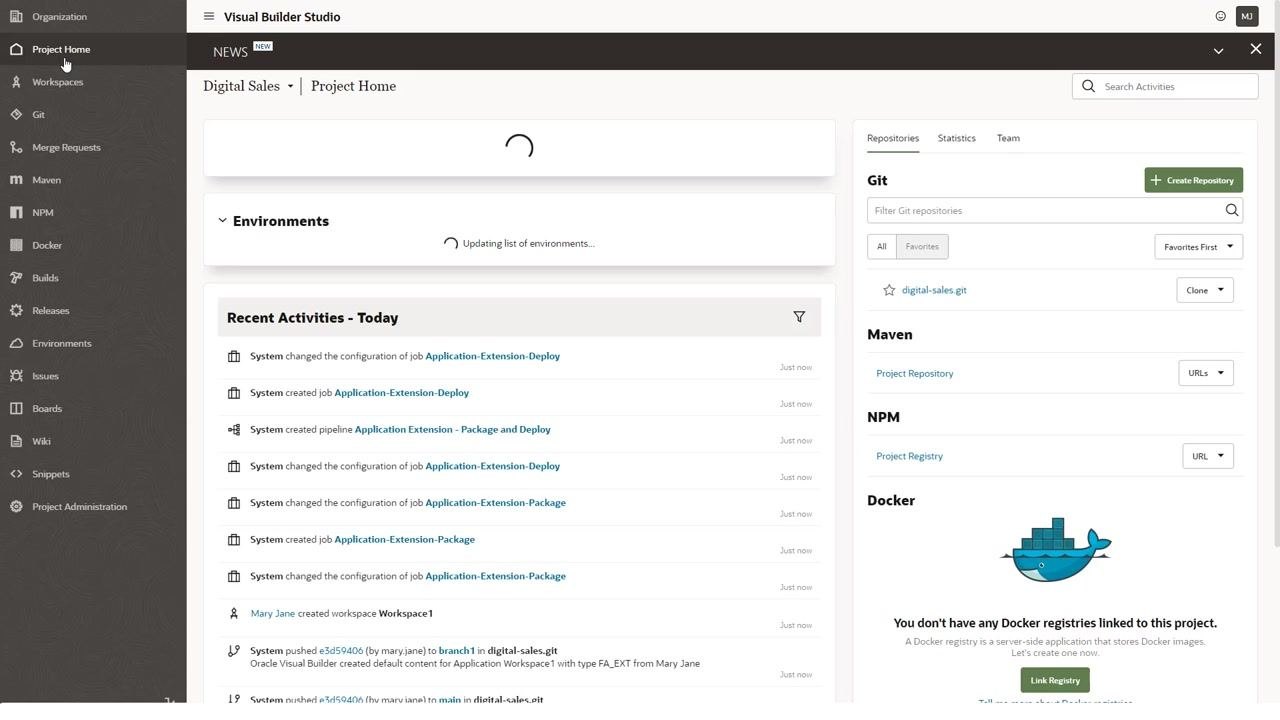Click the Create Repository button

point(1194,180)
